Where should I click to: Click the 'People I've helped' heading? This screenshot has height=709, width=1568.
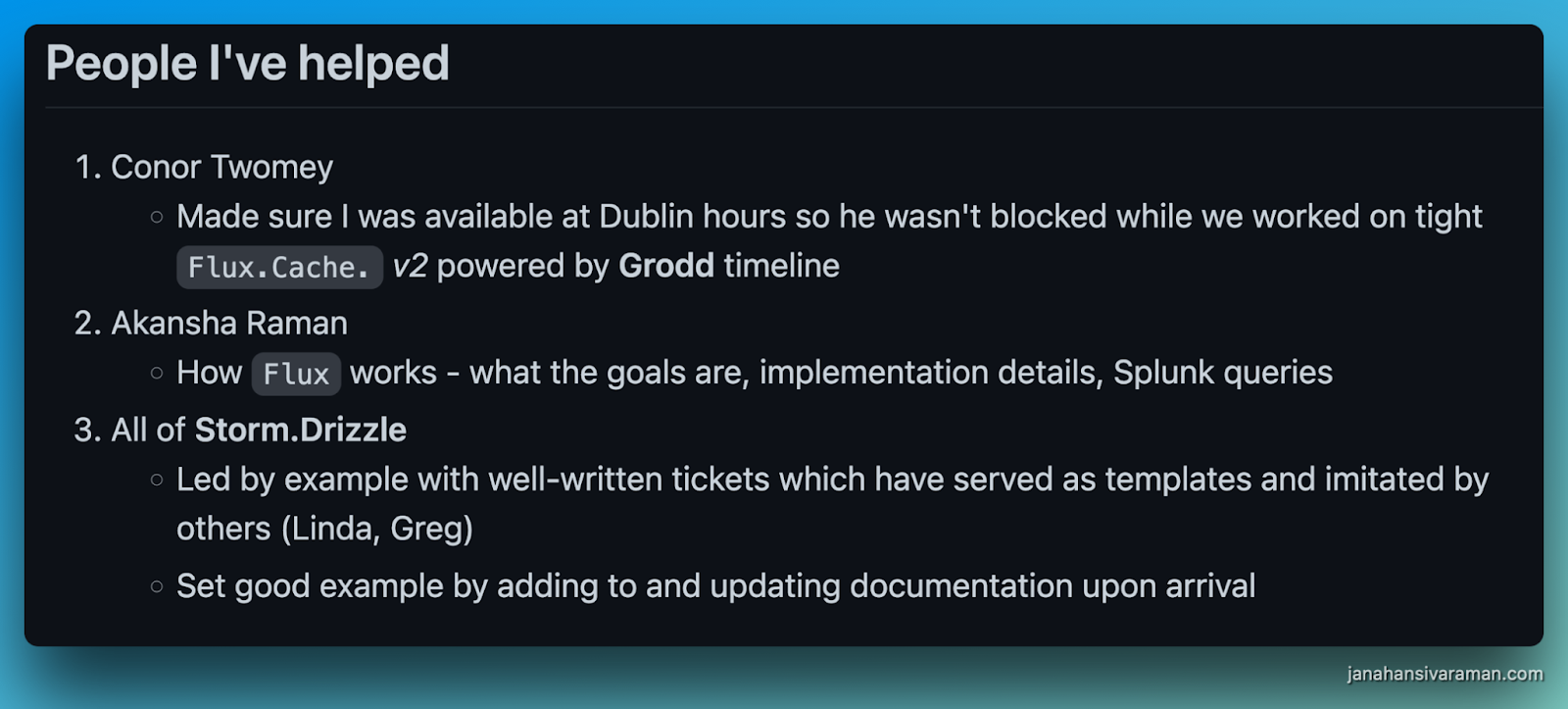[247, 64]
